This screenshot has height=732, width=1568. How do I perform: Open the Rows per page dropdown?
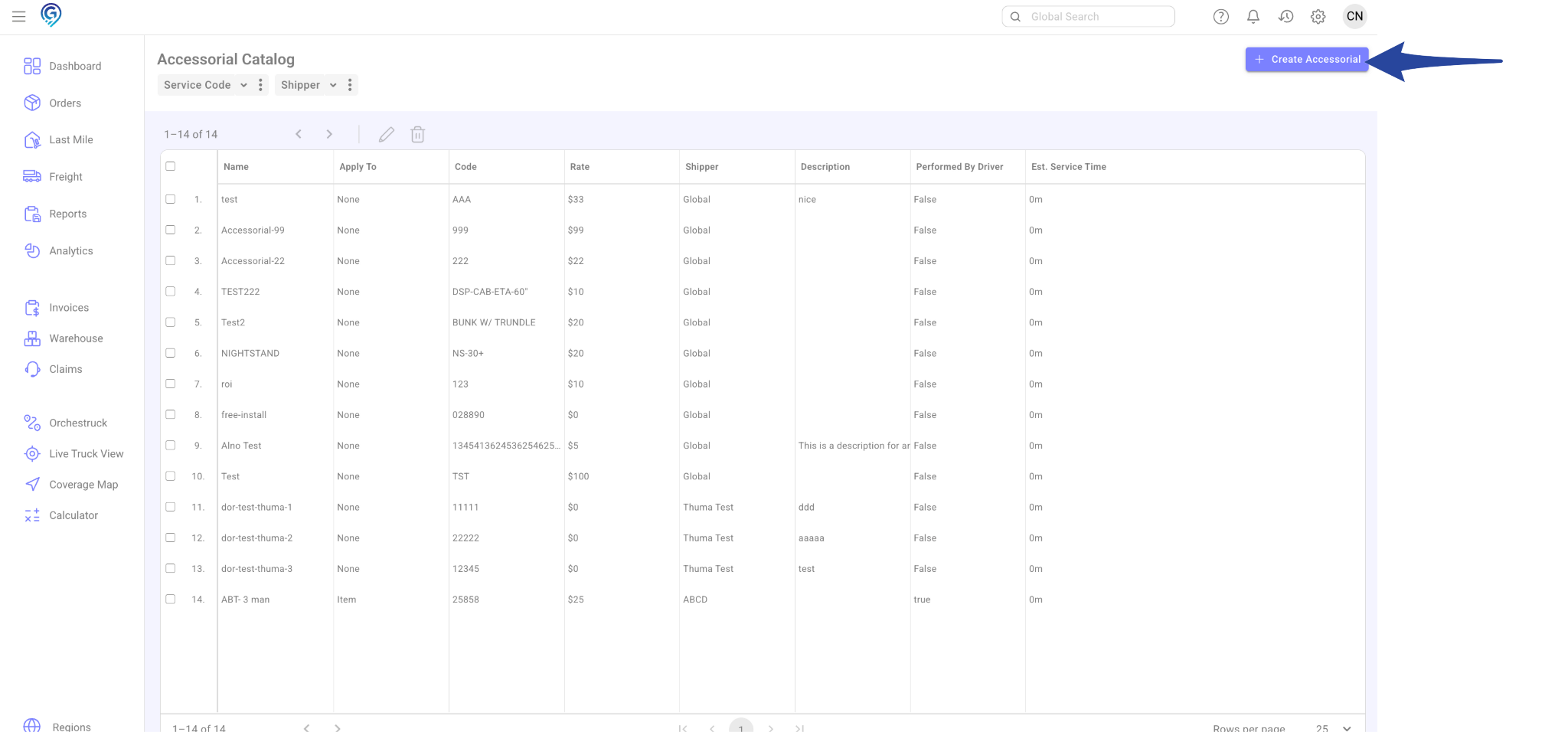[1334, 727]
